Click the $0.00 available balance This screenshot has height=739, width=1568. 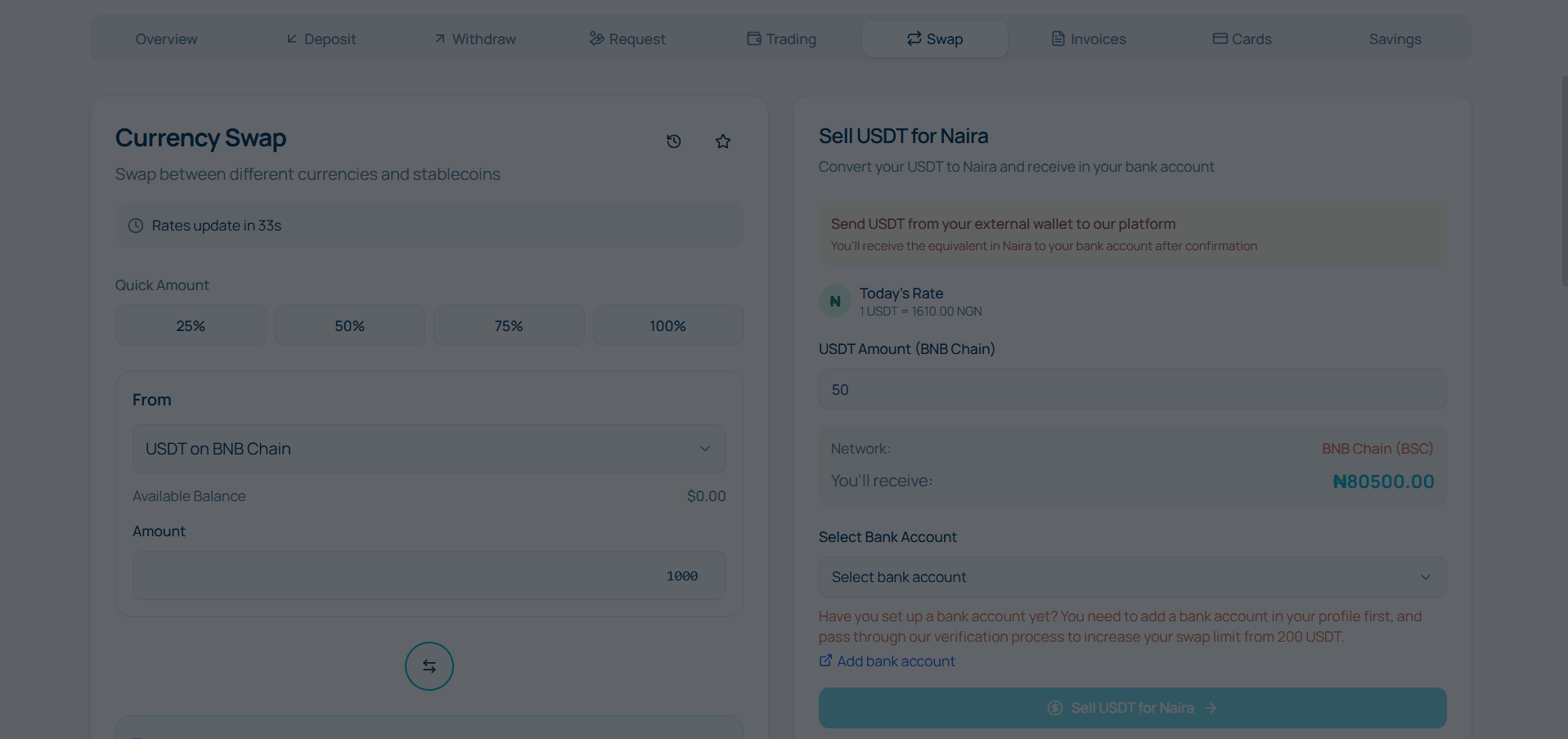pyautogui.click(x=707, y=496)
